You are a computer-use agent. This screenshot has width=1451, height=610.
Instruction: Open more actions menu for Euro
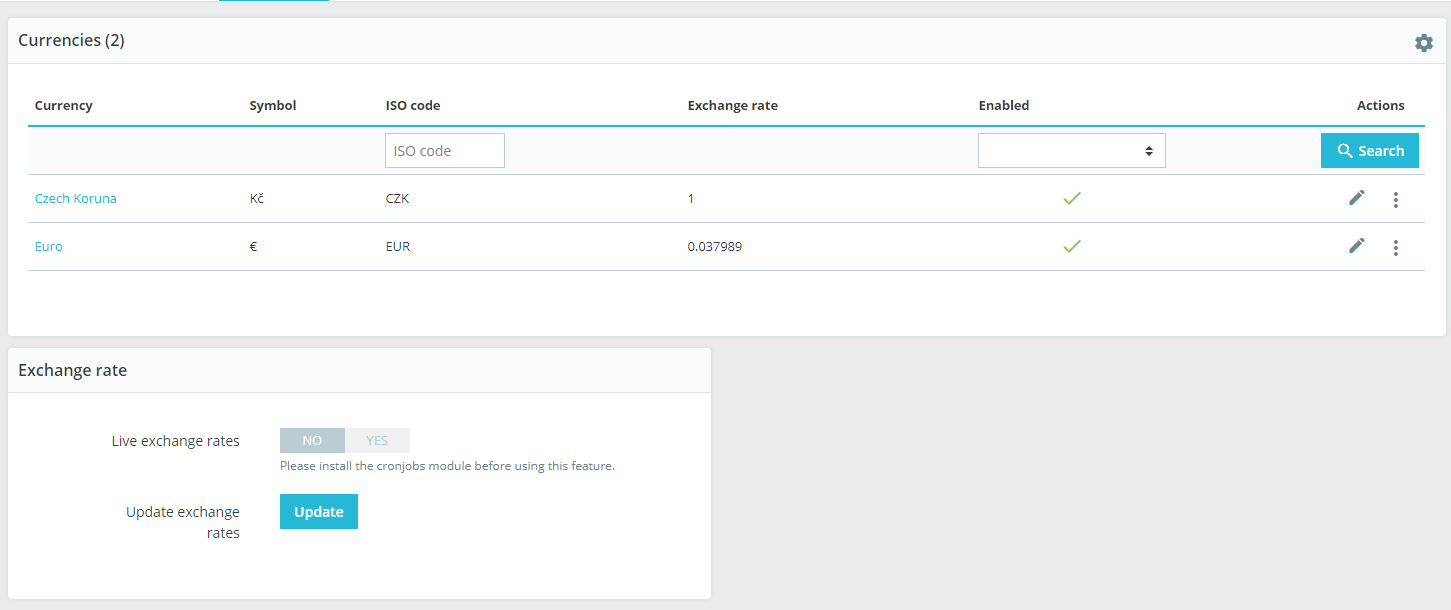point(1396,248)
